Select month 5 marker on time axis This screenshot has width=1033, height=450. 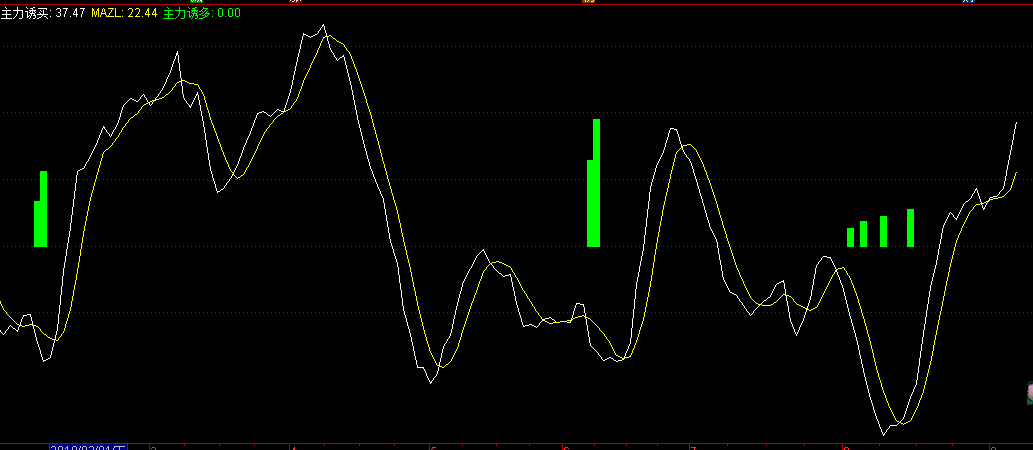tap(433, 446)
